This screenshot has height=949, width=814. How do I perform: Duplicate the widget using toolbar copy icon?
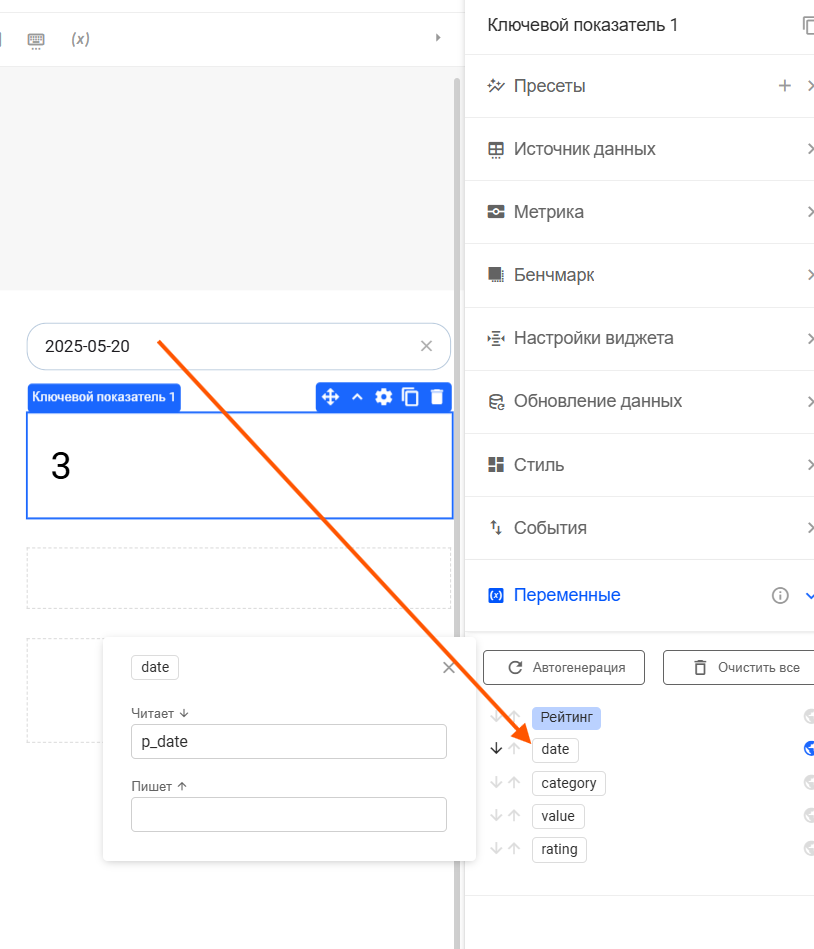[410, 397]
